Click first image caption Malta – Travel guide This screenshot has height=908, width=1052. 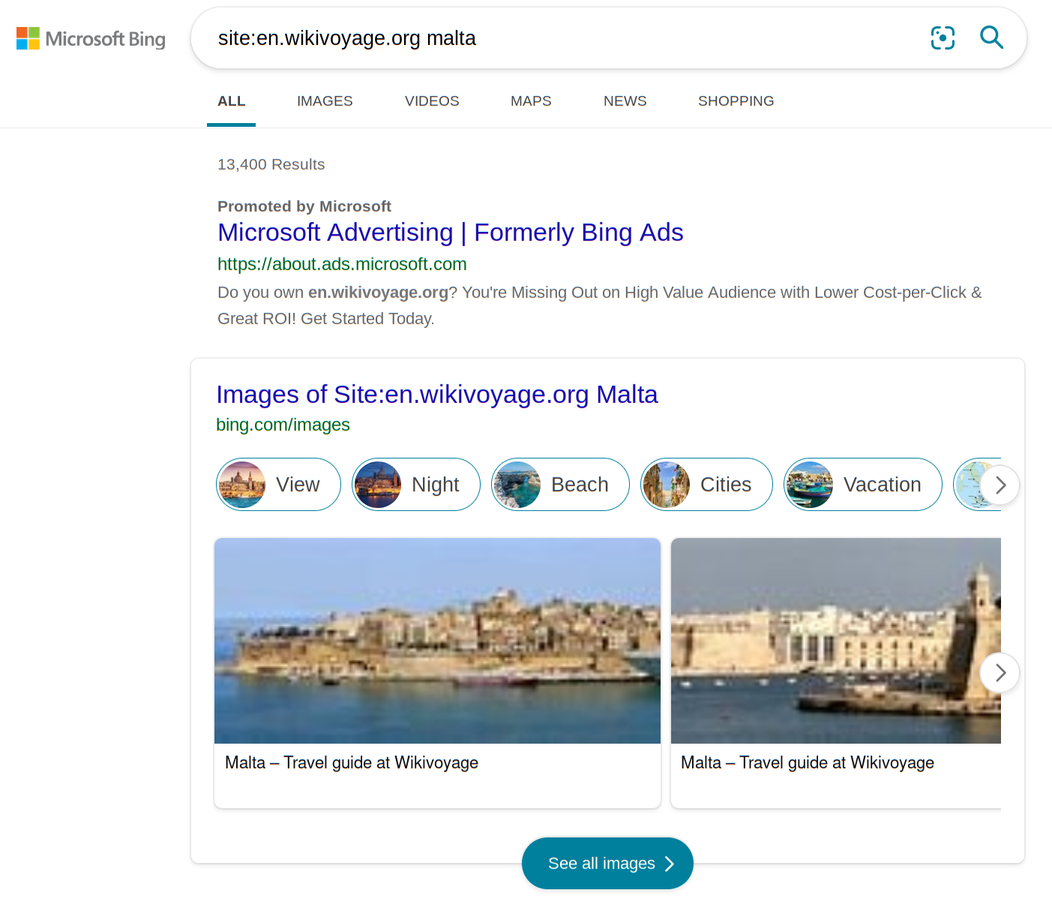pos(352,763)
